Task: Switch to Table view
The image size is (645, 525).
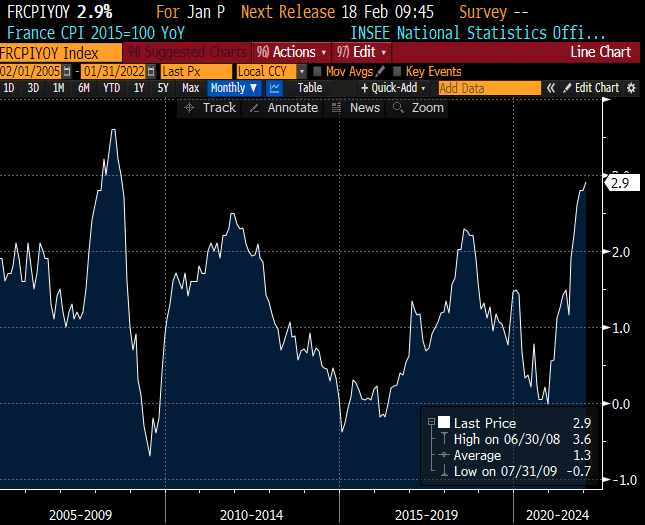Action: (310, 88)
